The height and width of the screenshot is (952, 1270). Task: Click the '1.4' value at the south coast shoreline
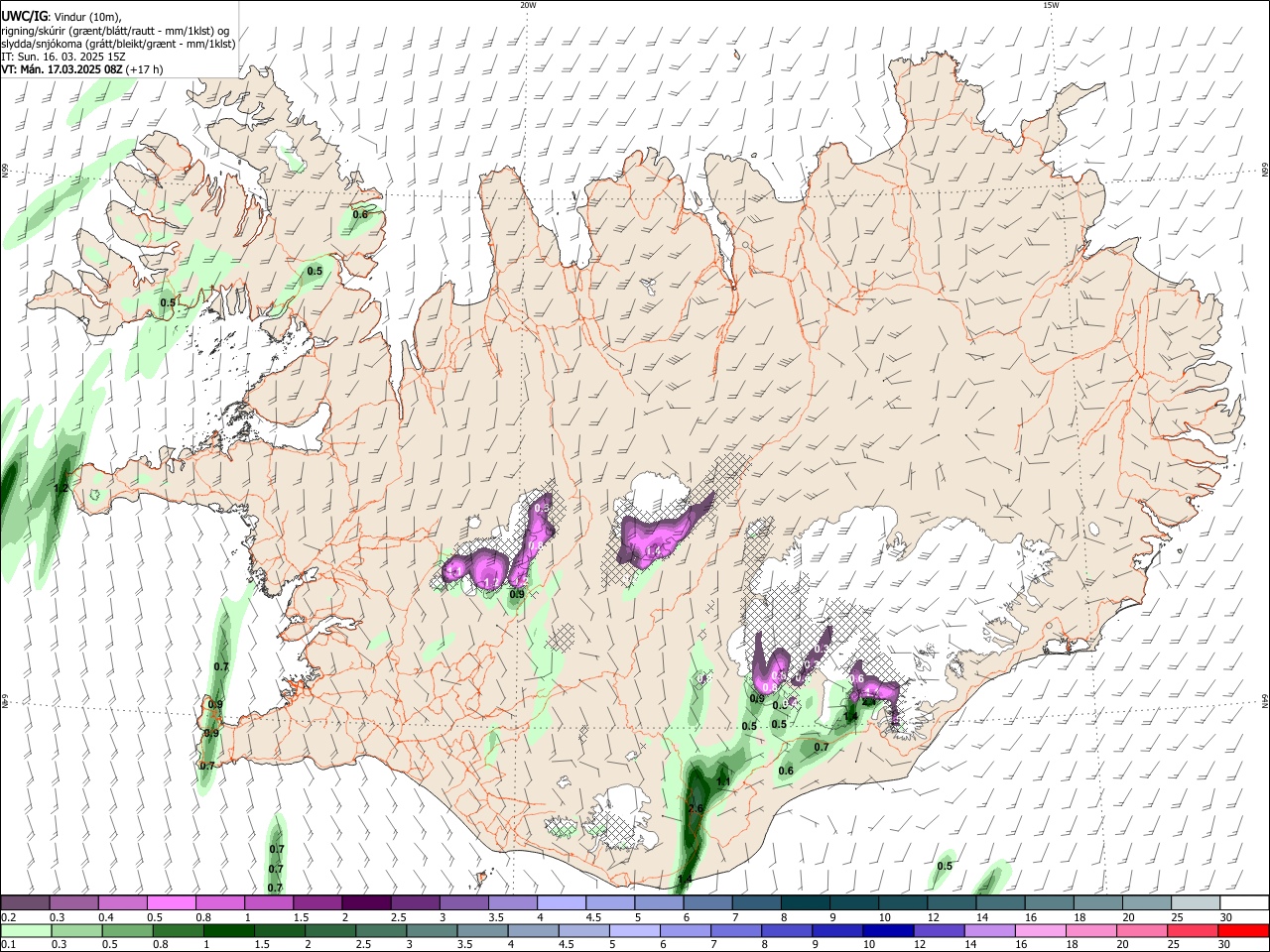click(x=685, y=881)
